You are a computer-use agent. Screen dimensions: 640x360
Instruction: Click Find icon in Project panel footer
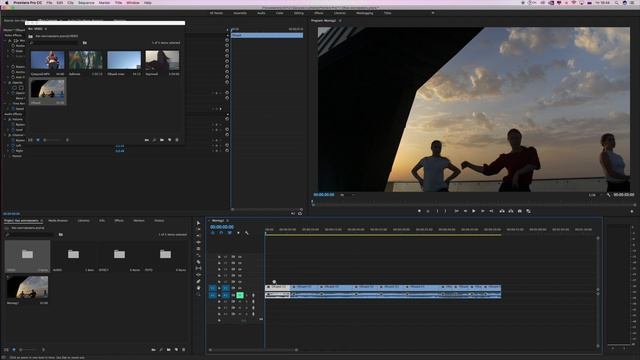pyautogui.click(x=161, y=350)
